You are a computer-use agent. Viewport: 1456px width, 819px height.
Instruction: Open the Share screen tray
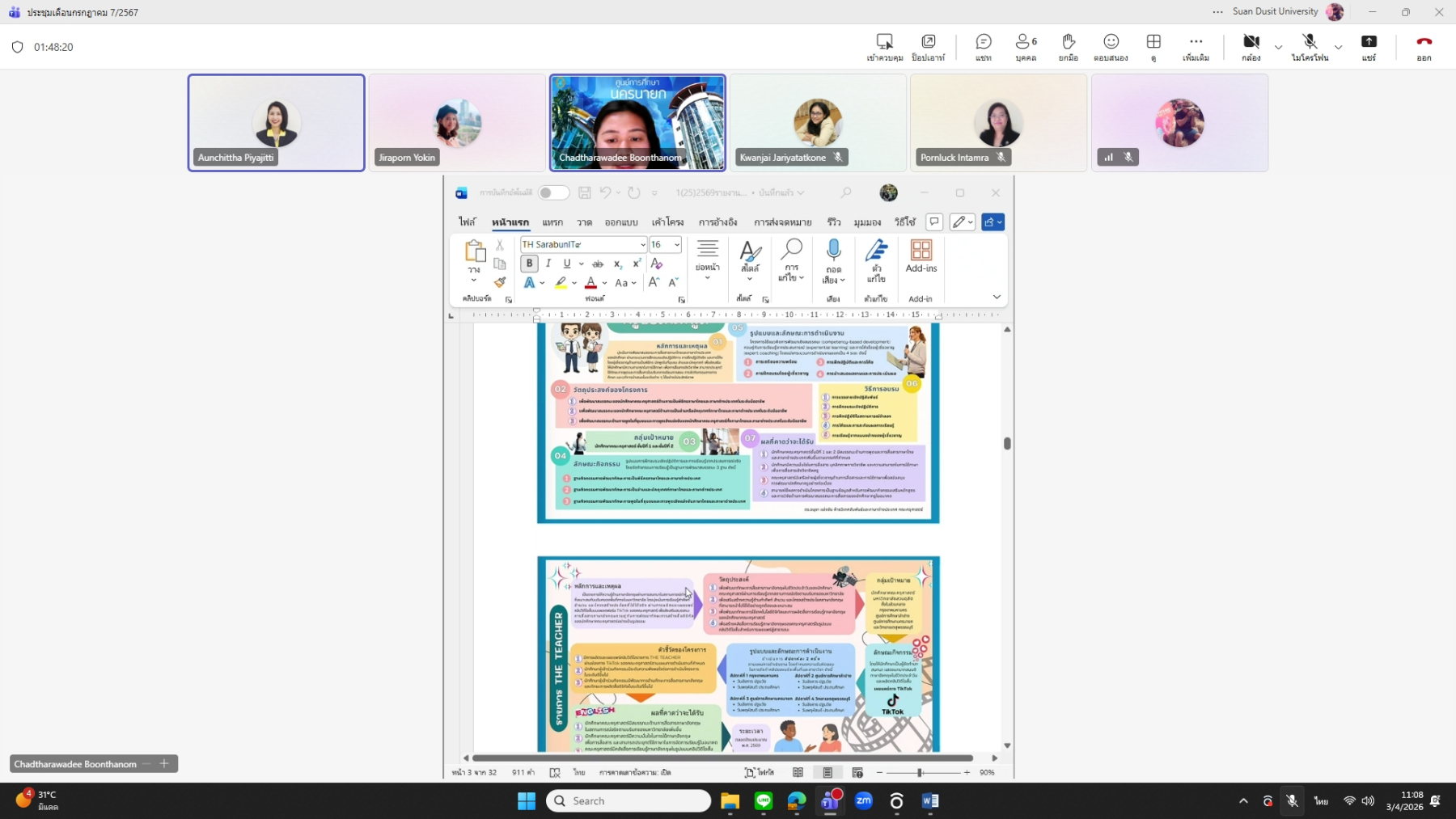[1369, 47]
